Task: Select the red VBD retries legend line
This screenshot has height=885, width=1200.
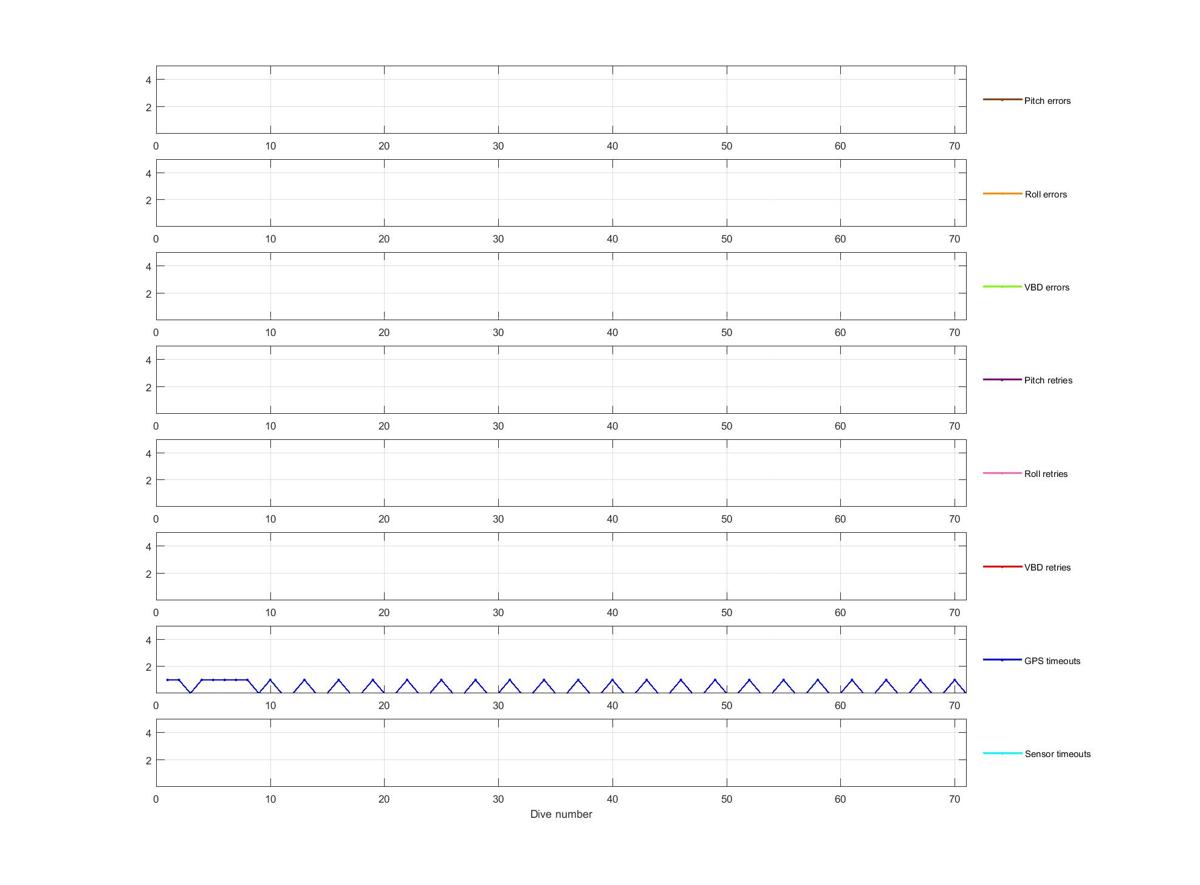Action: 1002,567
